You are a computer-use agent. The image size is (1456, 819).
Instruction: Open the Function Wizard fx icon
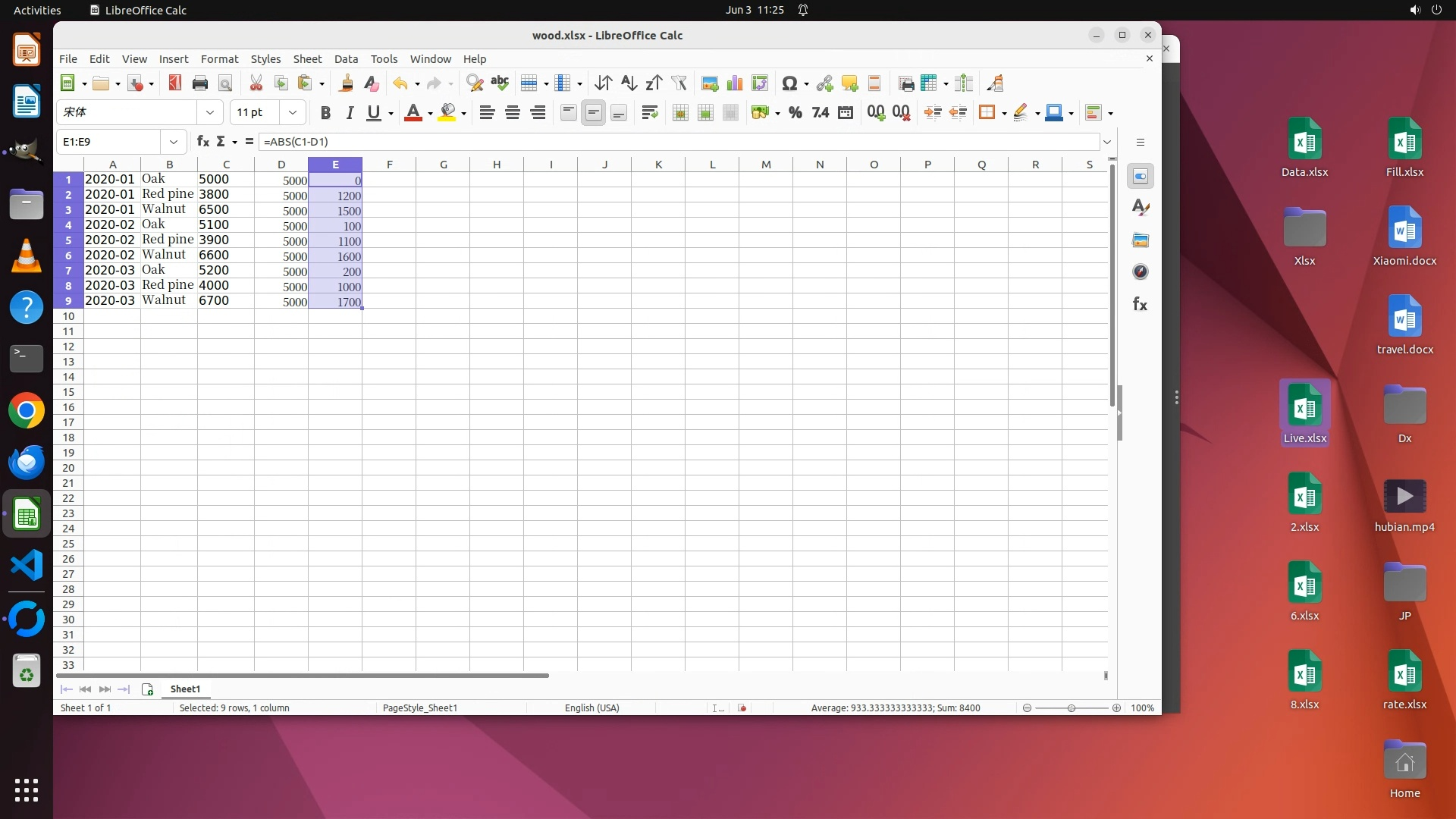click(x=202, y=142)
